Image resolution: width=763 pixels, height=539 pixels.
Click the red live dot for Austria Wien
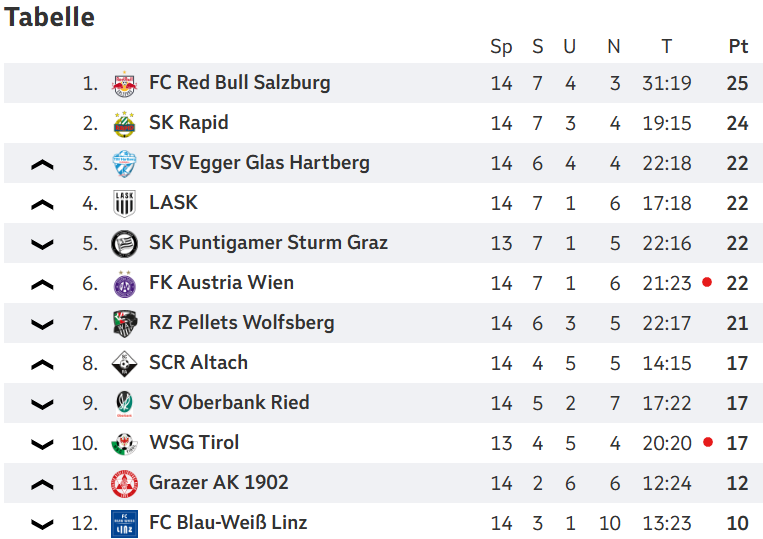coord(707,283)
